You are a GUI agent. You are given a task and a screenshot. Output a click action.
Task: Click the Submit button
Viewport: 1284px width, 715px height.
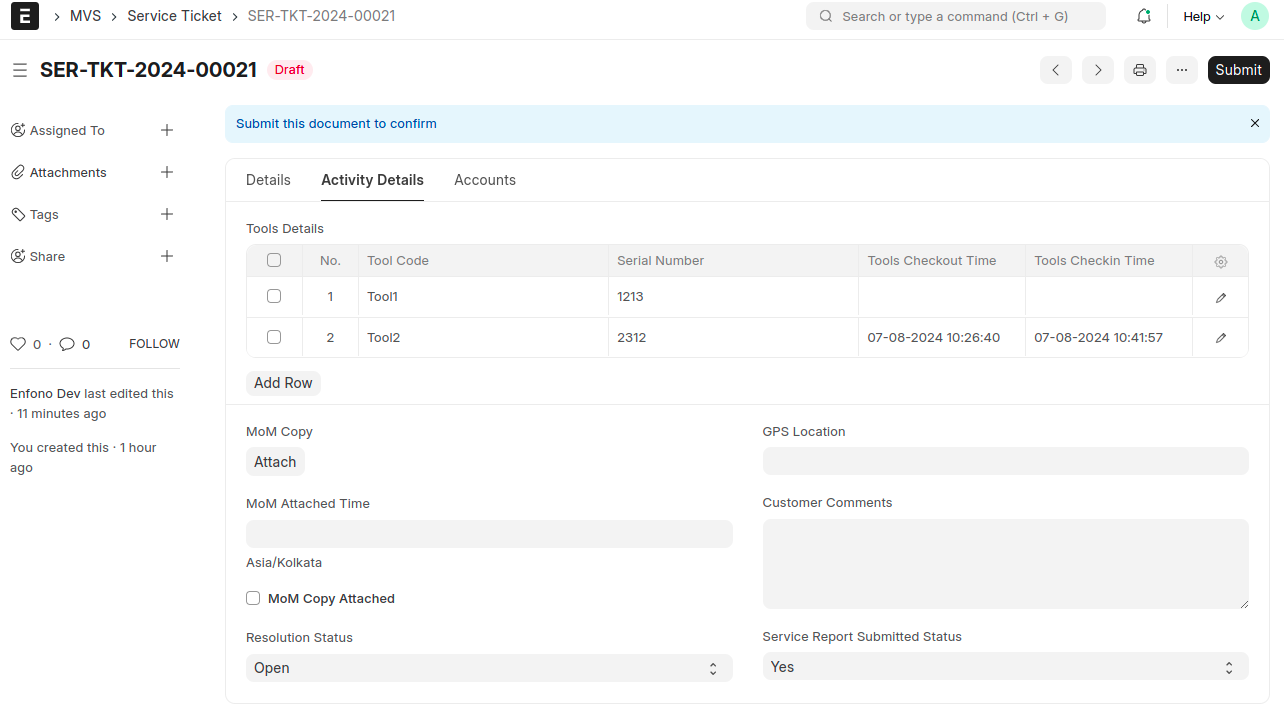coord(1238,70)
